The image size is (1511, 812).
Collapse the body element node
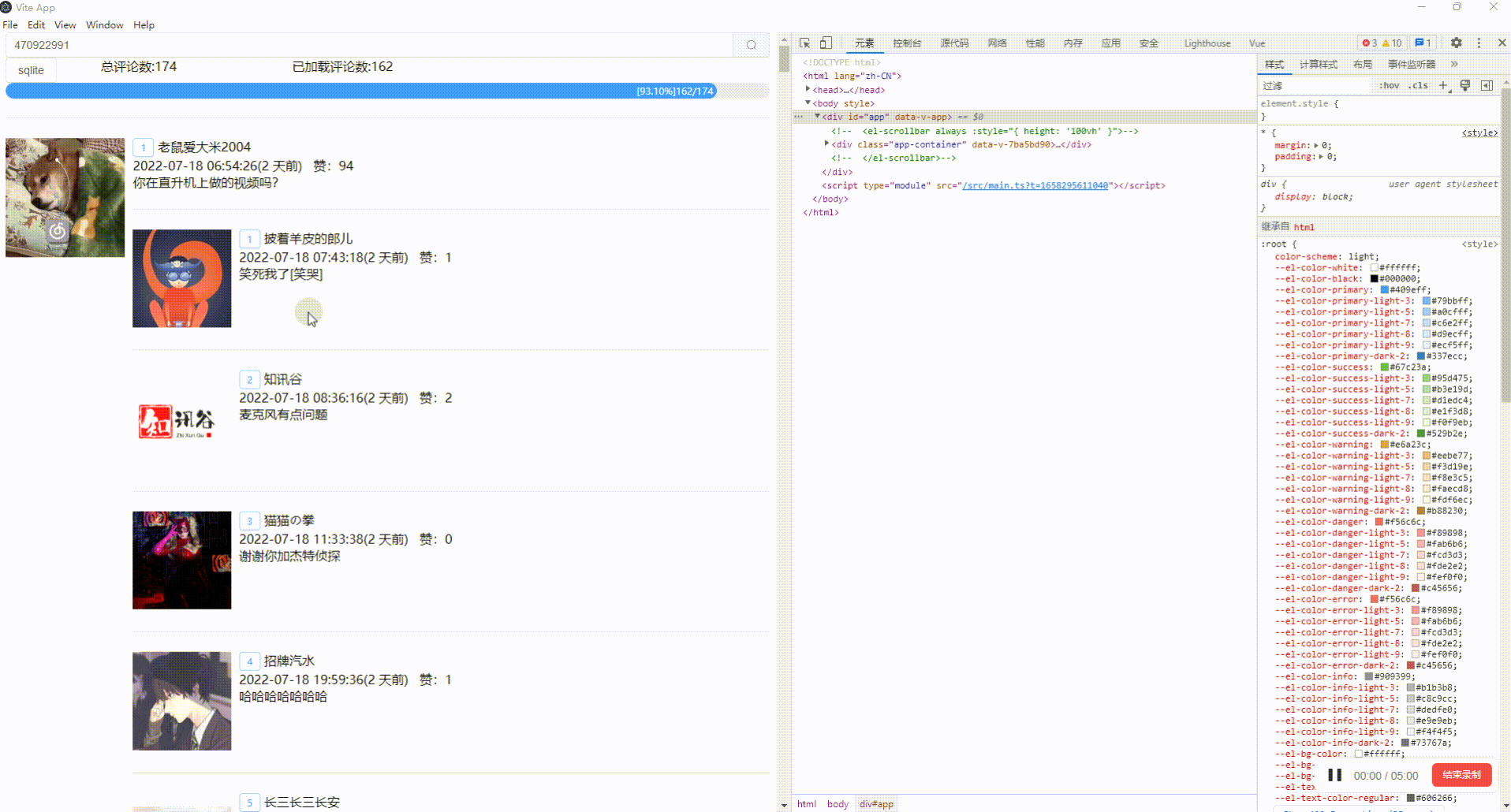pyautogui.click(x=808, y=103)
